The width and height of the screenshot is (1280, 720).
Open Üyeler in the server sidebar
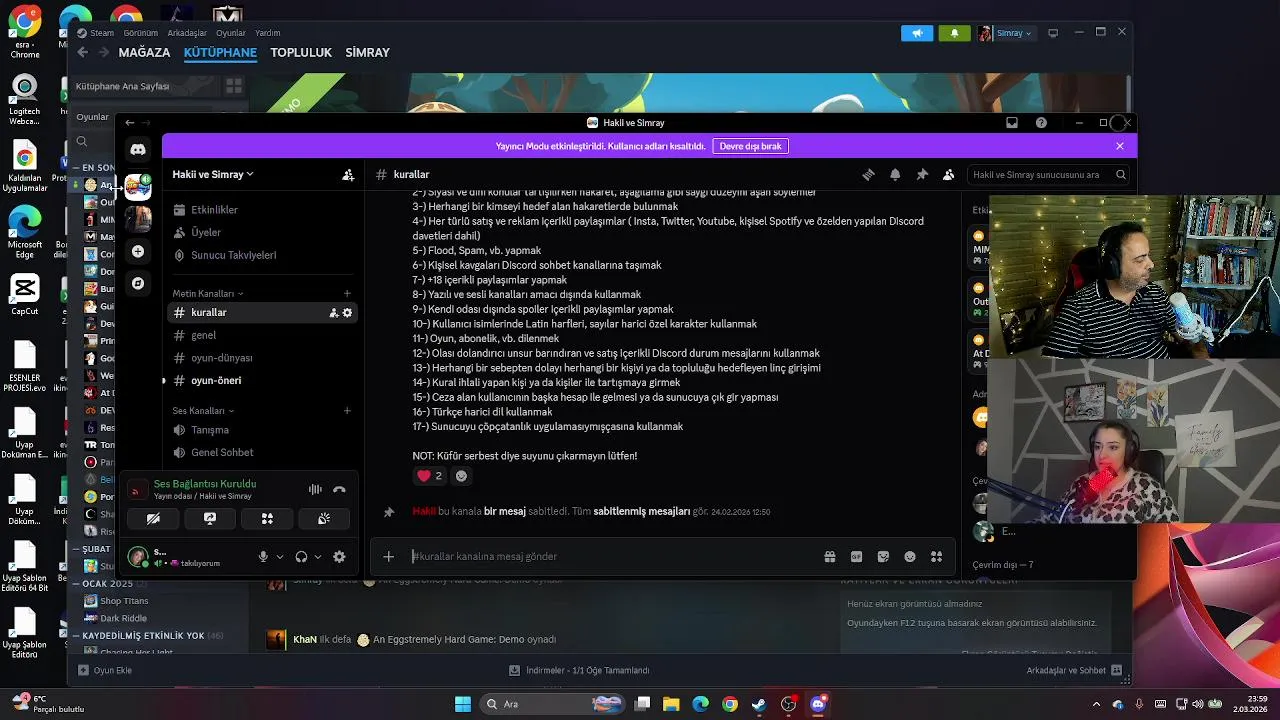(260, 232)
